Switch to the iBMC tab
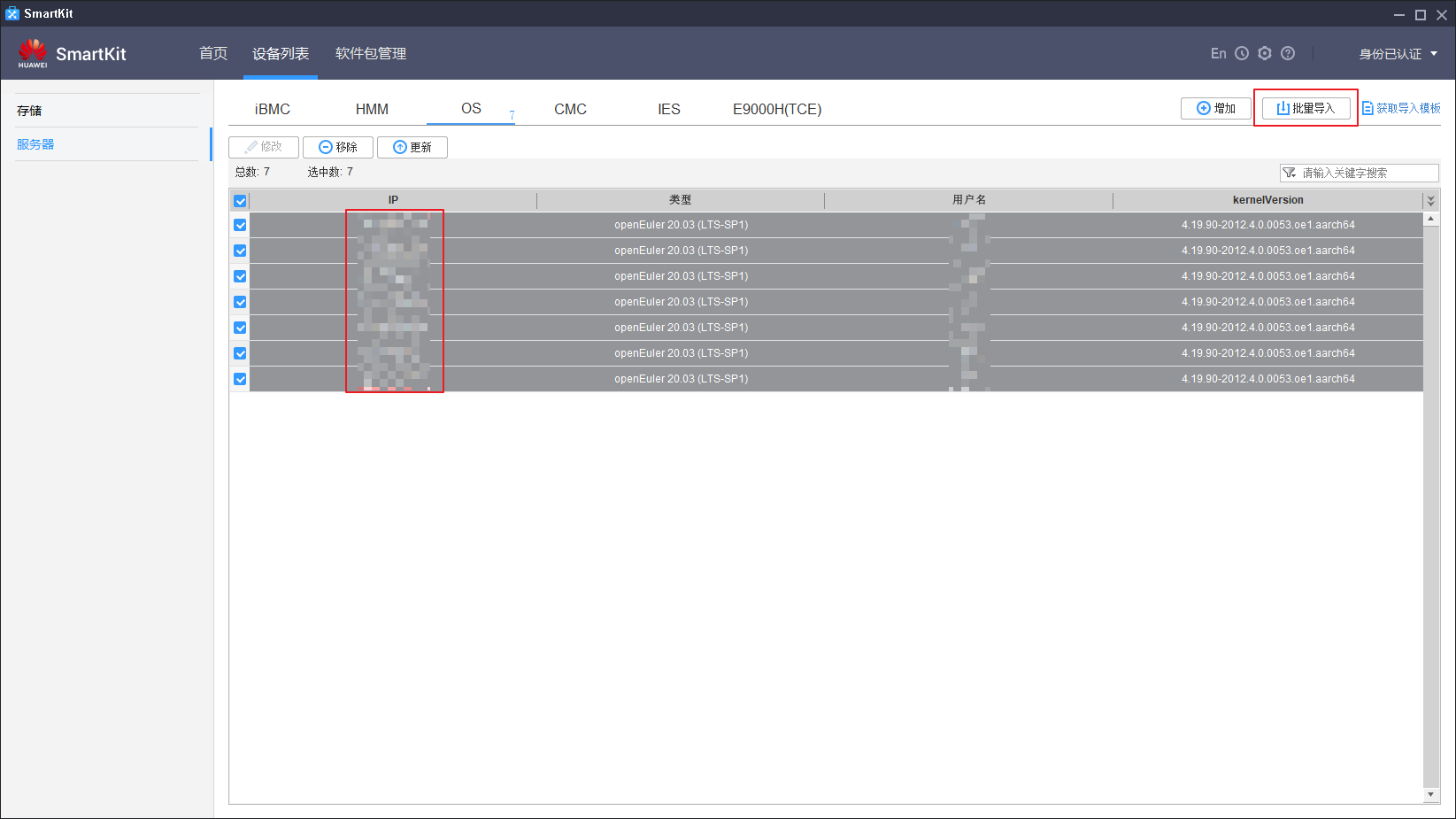Viewport: 1456px width, 819px height. click(273, 109)
